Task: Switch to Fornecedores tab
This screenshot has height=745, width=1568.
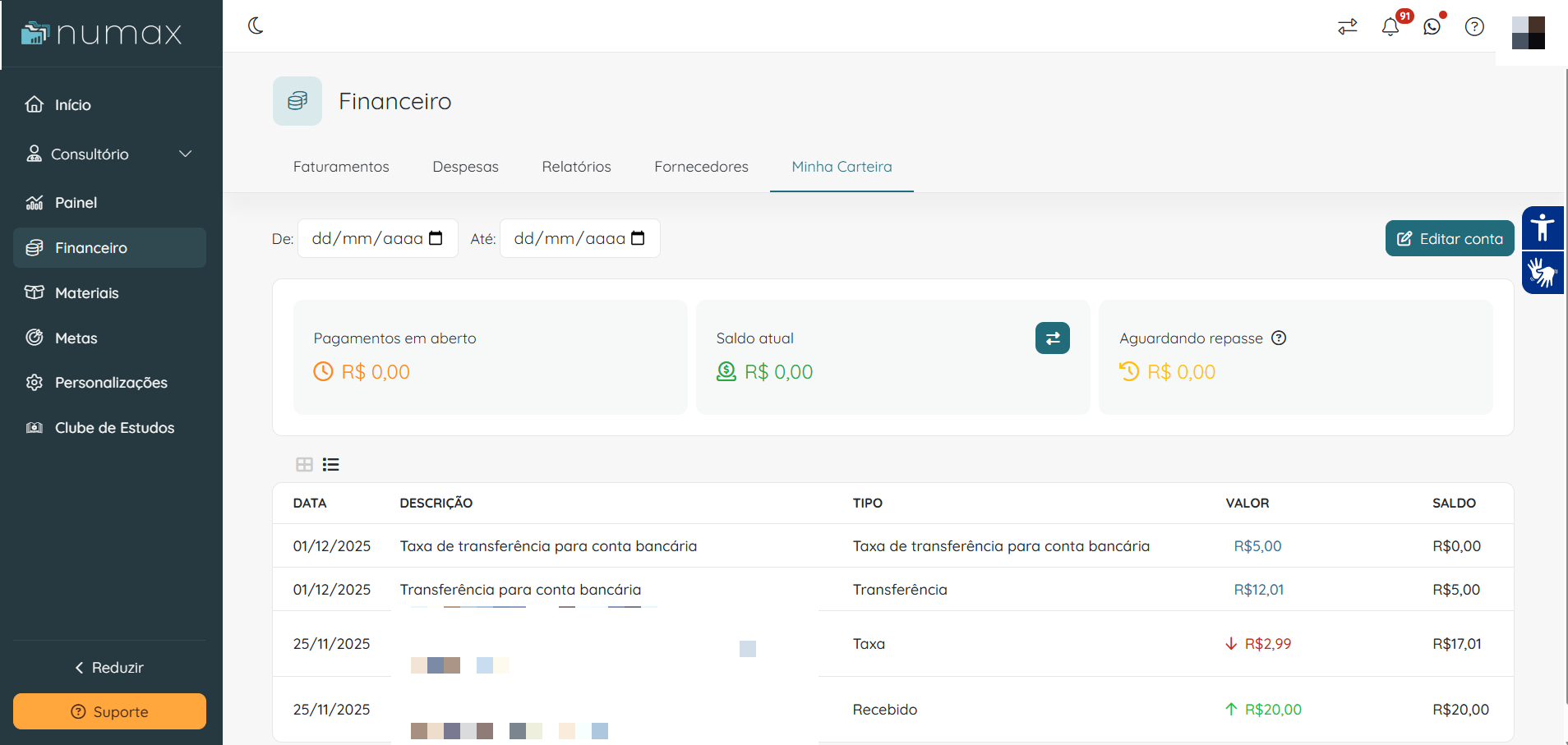Action: 702,167
